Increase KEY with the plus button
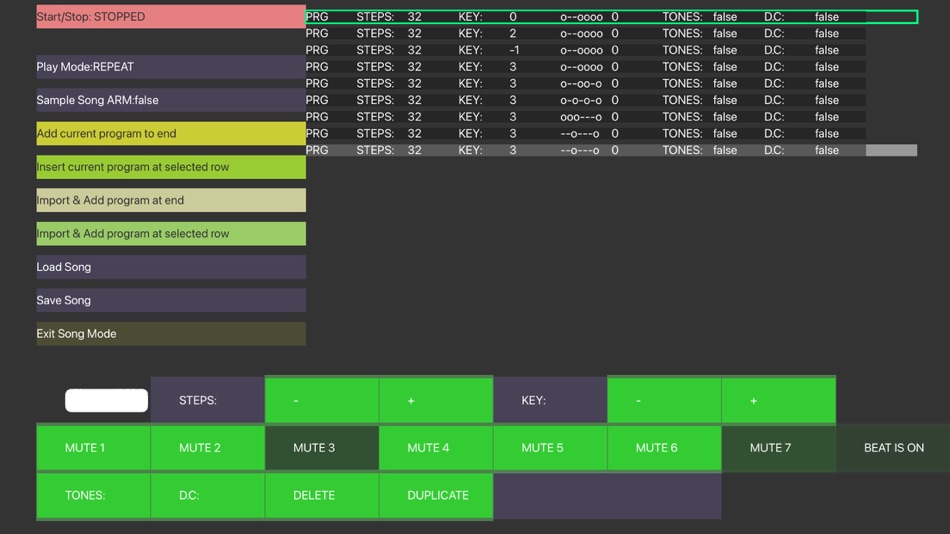This screenshot has height=534, width=950. (779, 400)
